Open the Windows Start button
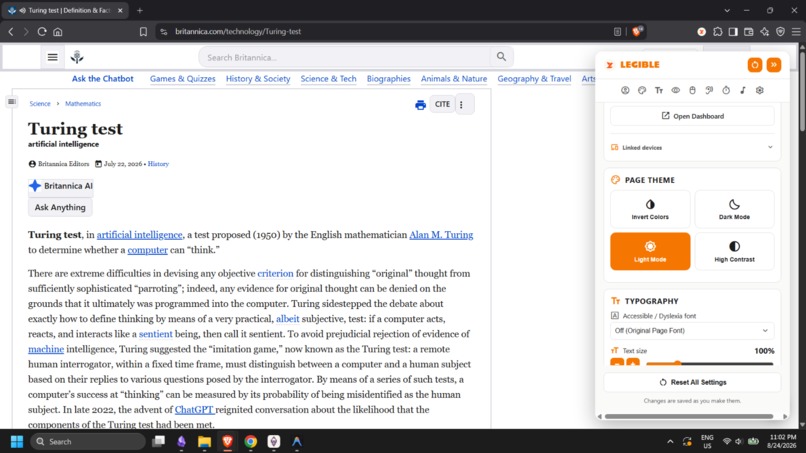Screen dimensions: 806x453 click(17, 441)
